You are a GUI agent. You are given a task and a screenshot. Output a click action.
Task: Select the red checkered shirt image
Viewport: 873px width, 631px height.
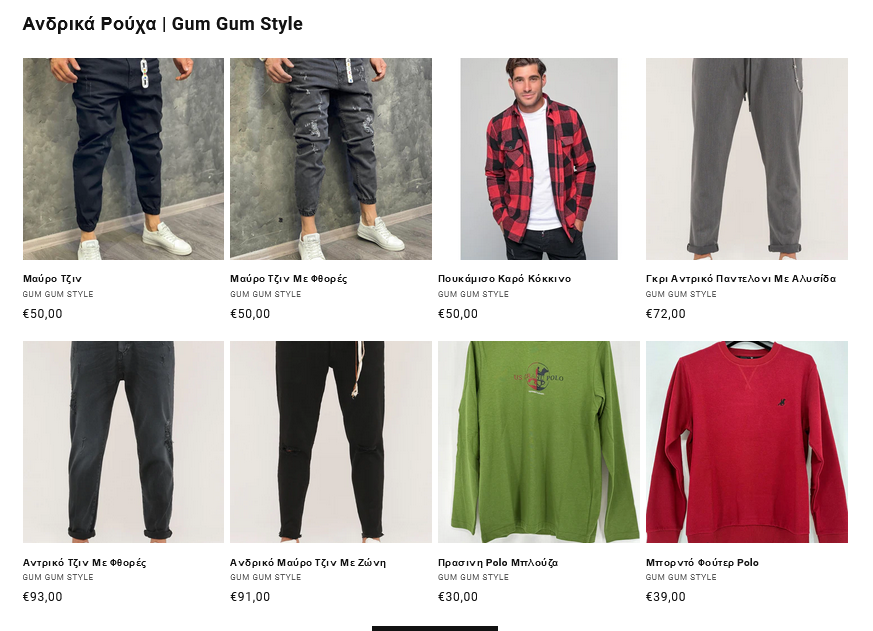tap(539, 159)
